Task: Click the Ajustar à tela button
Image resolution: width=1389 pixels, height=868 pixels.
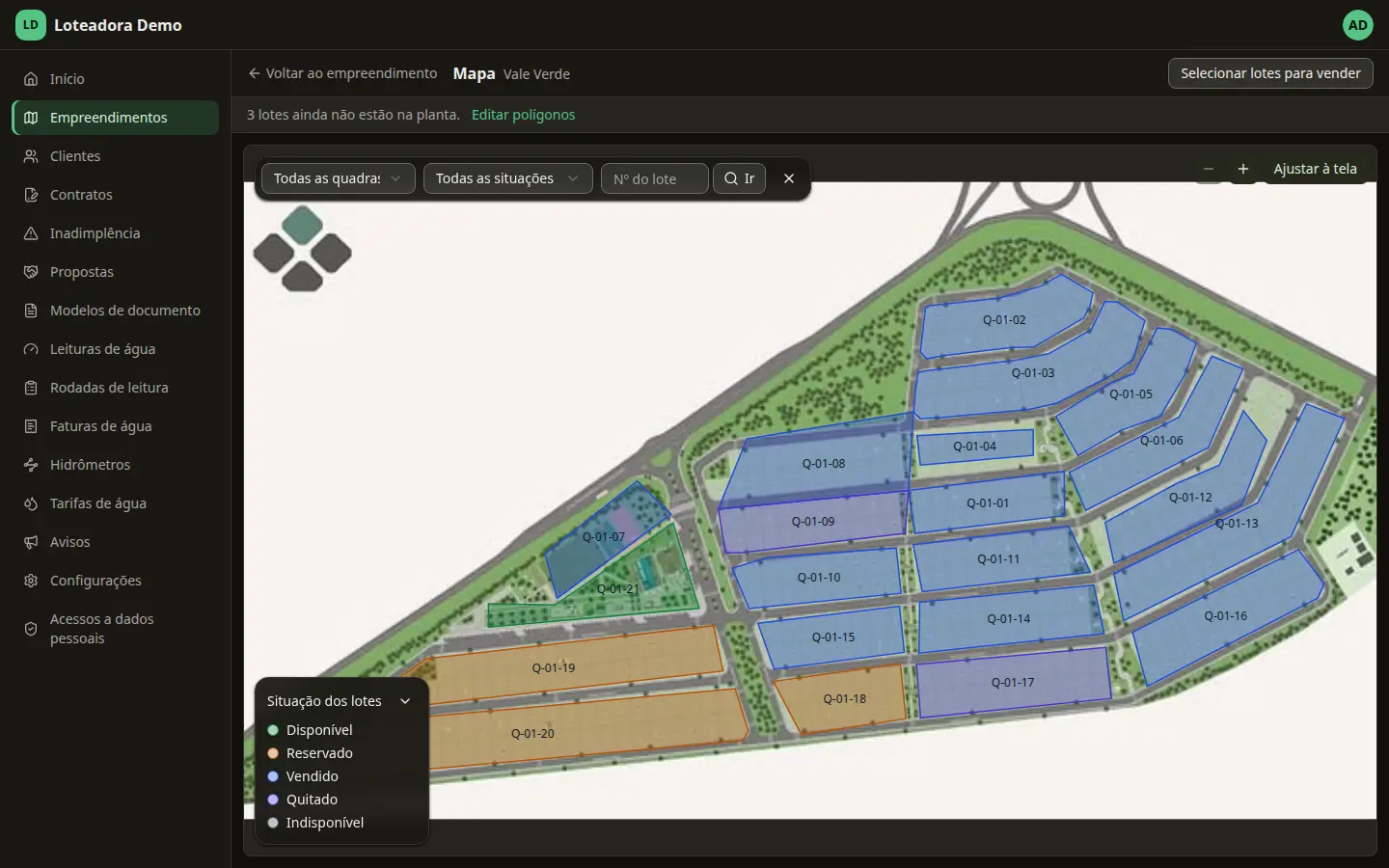Action: tap(1315, 169)
